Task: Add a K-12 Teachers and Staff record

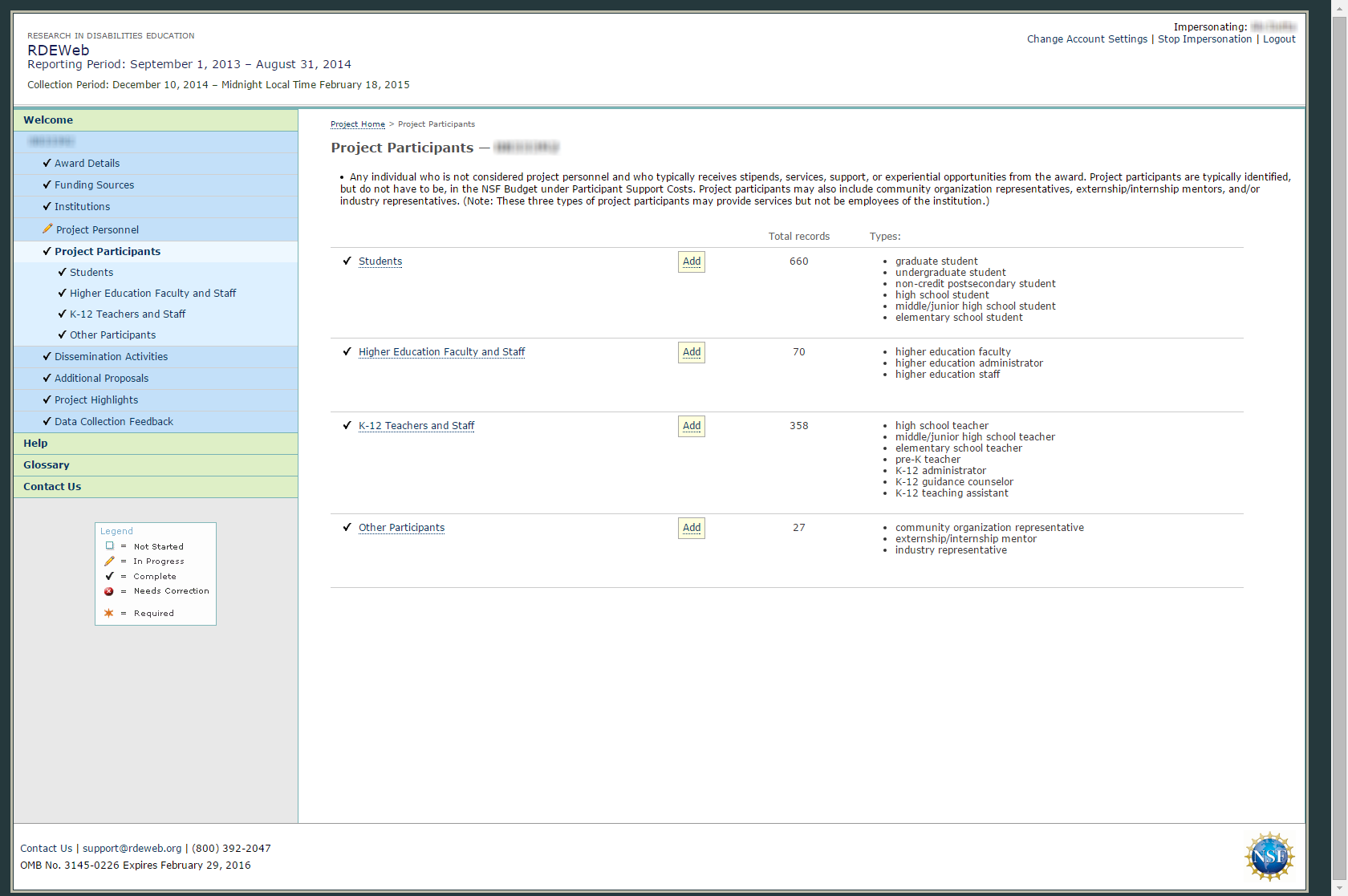Action: point(692,426)
